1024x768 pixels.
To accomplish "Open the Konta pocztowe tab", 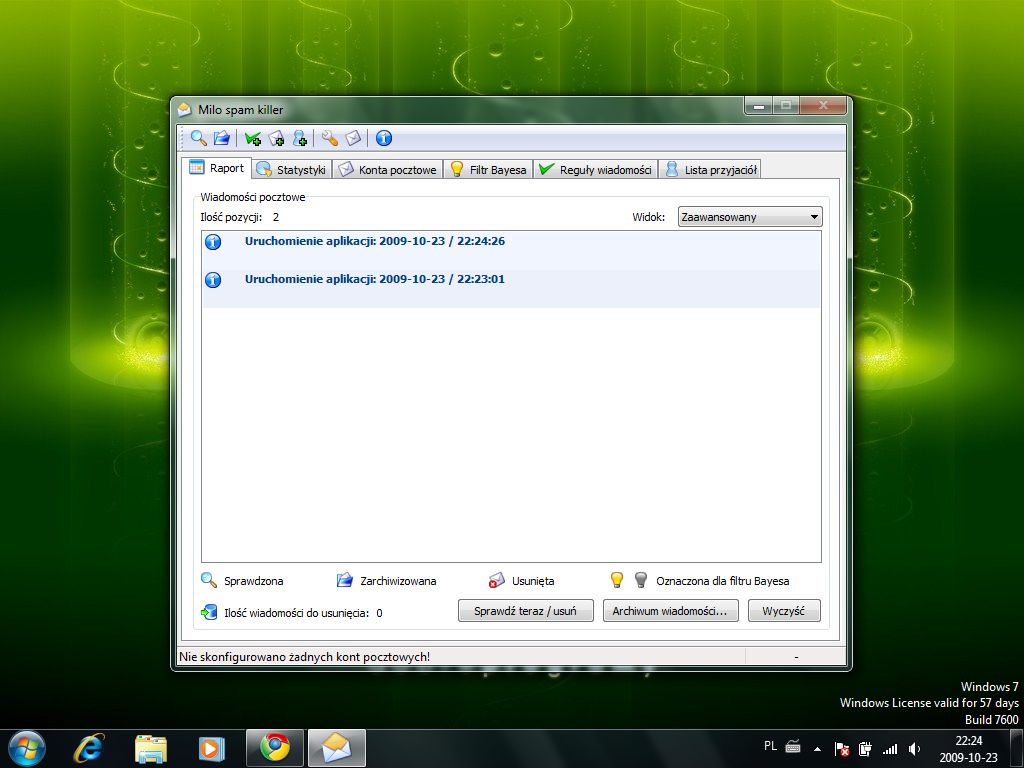I will 388,170.
